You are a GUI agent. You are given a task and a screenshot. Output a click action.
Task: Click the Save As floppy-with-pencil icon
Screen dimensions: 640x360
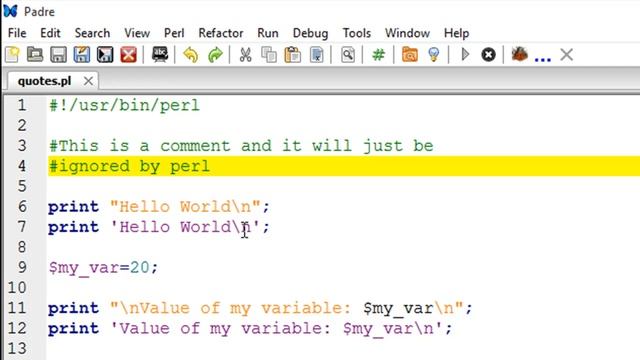82,54
